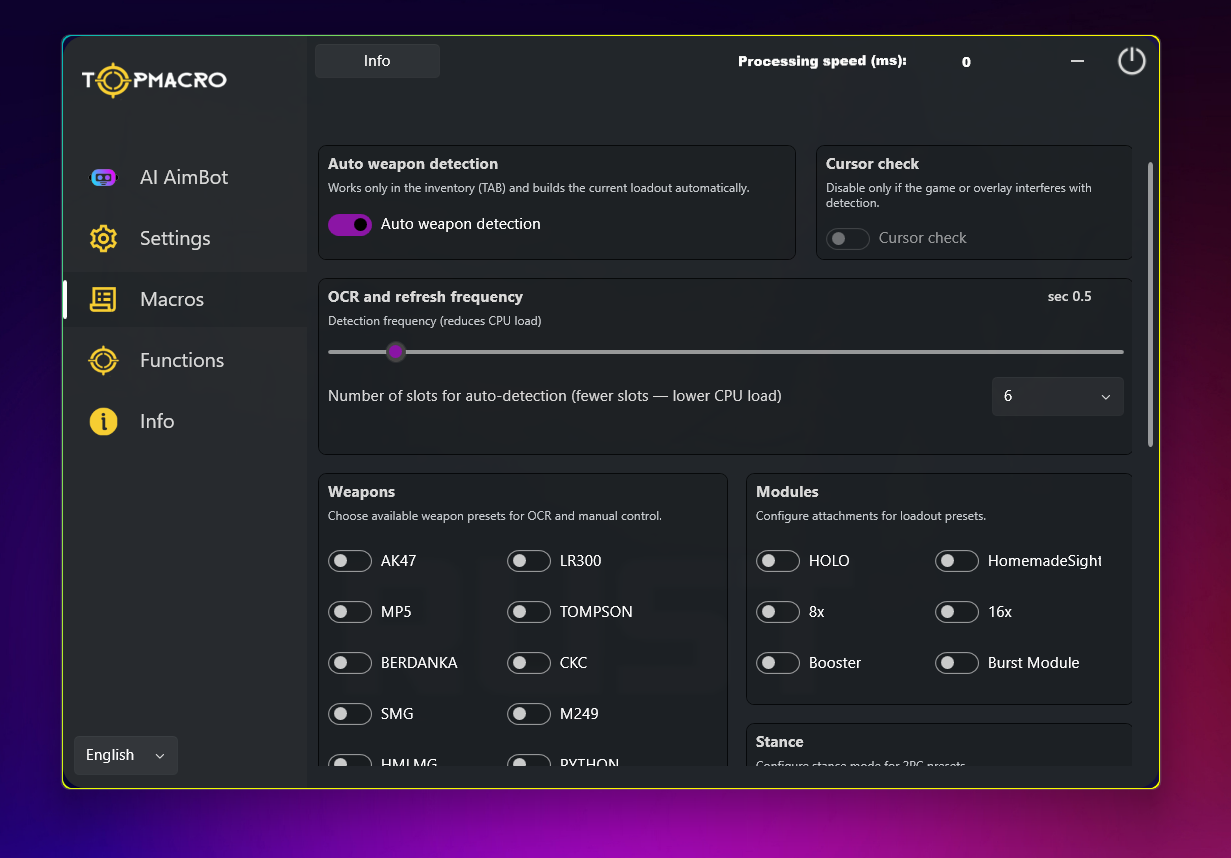The height and width of the screenshot is (858, 1231).
Task: Click the main panel vertical scrollbar
Action: click(x=1150, y=304)
